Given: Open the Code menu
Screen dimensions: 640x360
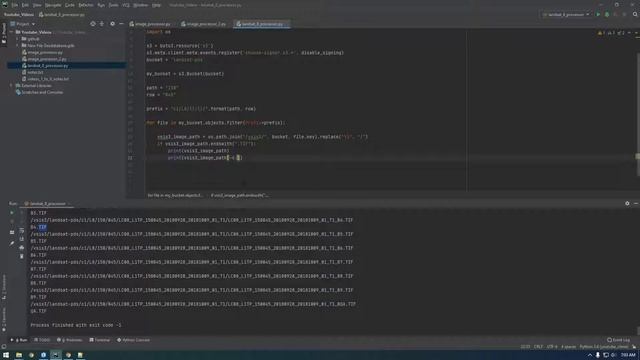Looking at the screenshot, I should coord(70,5).
